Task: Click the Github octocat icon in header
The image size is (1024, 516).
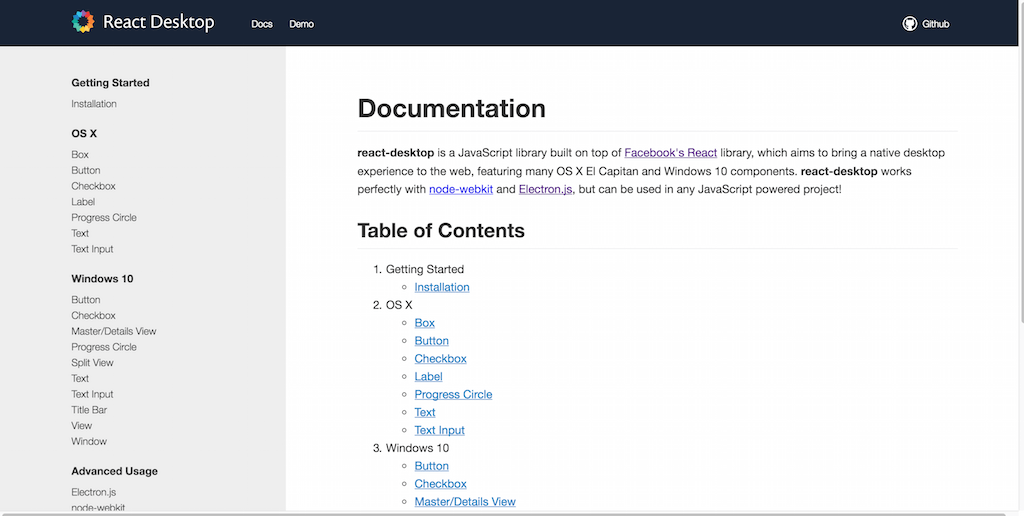Action: coord(909,23)
